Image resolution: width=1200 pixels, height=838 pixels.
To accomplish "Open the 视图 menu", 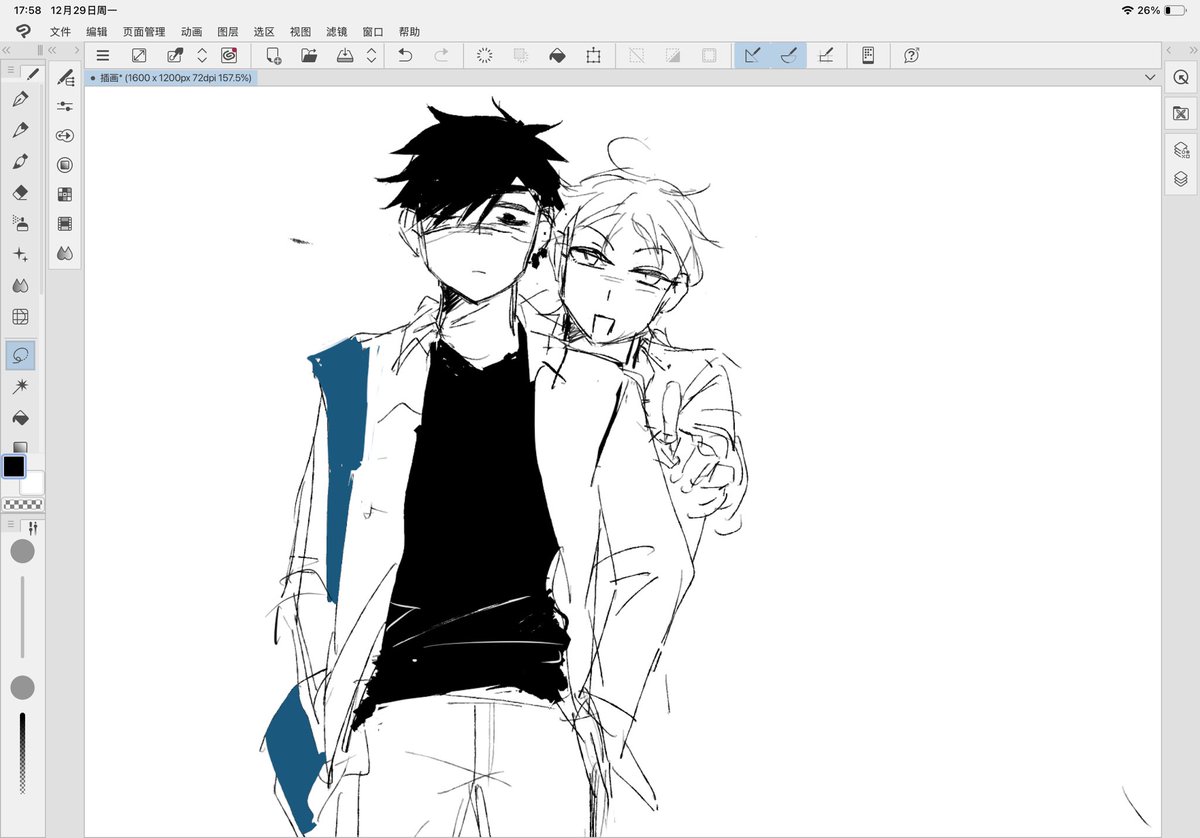I will tap(300, 32).
